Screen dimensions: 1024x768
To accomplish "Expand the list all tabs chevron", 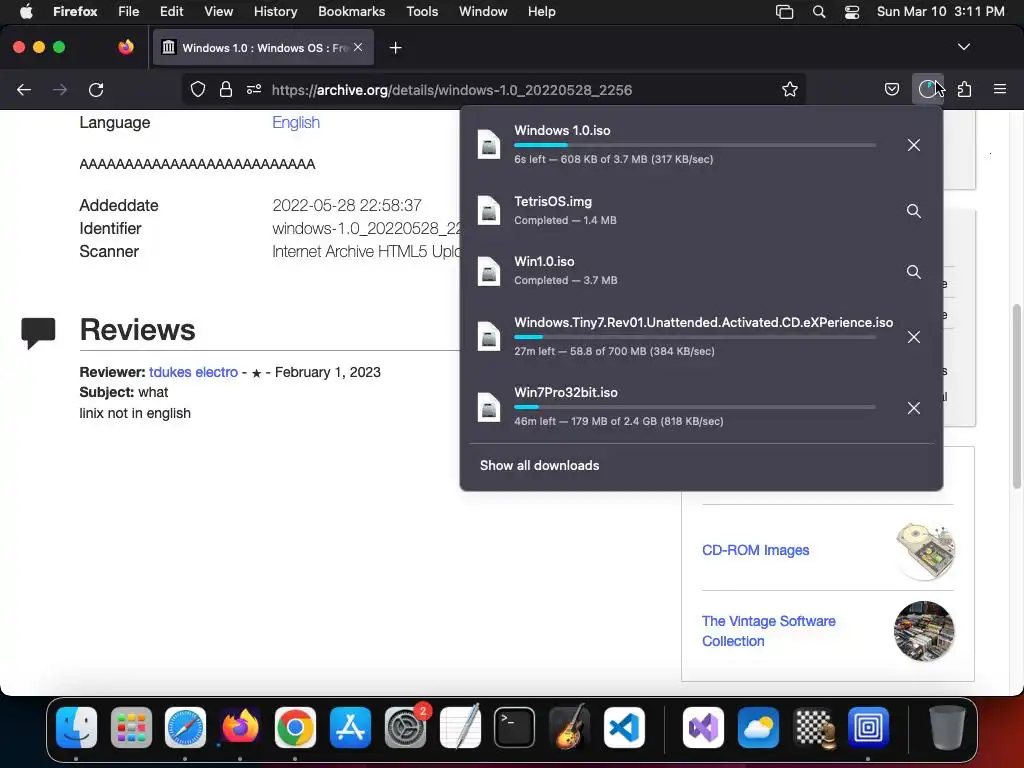I will (964, 47).
